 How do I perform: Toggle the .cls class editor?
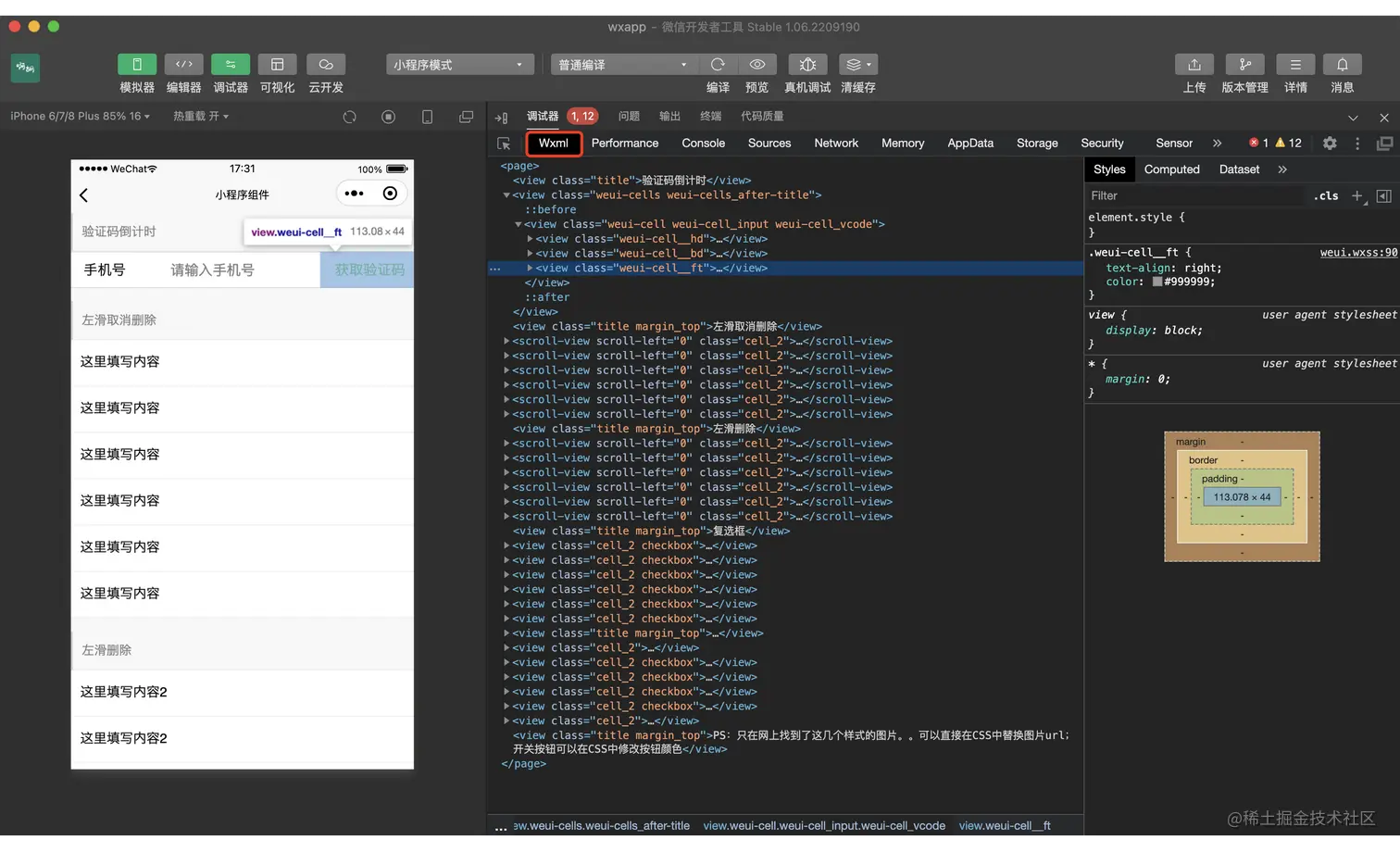(x=1326, y=195)
